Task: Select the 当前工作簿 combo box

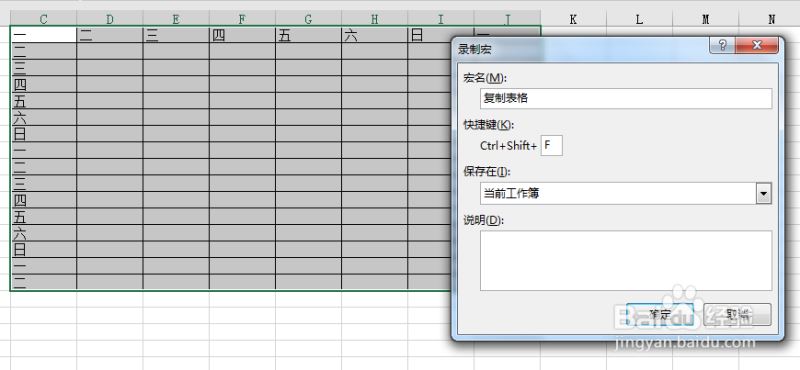Action: [626, 194]
